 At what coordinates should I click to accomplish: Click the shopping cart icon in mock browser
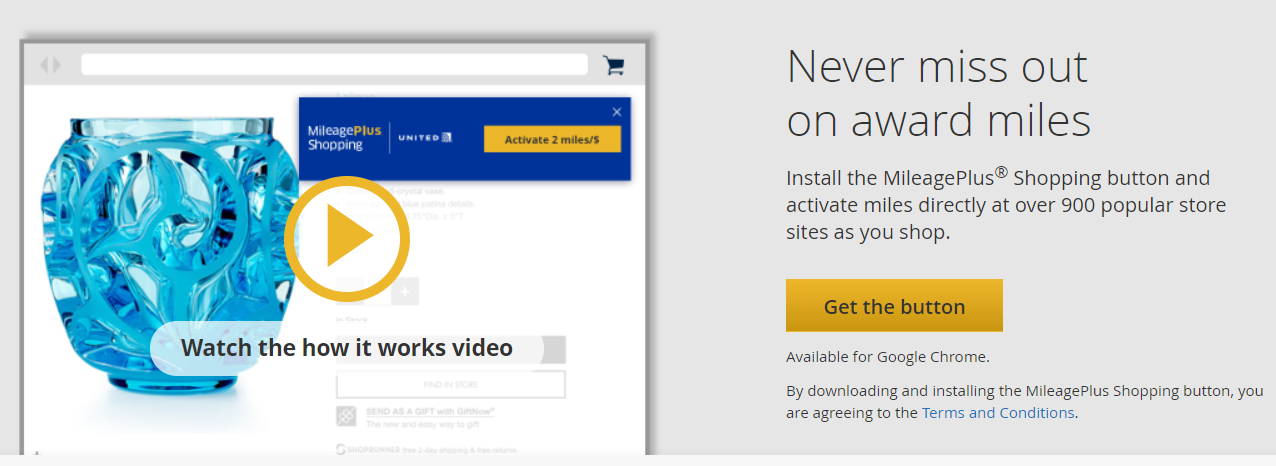click(x=614, y=66)
